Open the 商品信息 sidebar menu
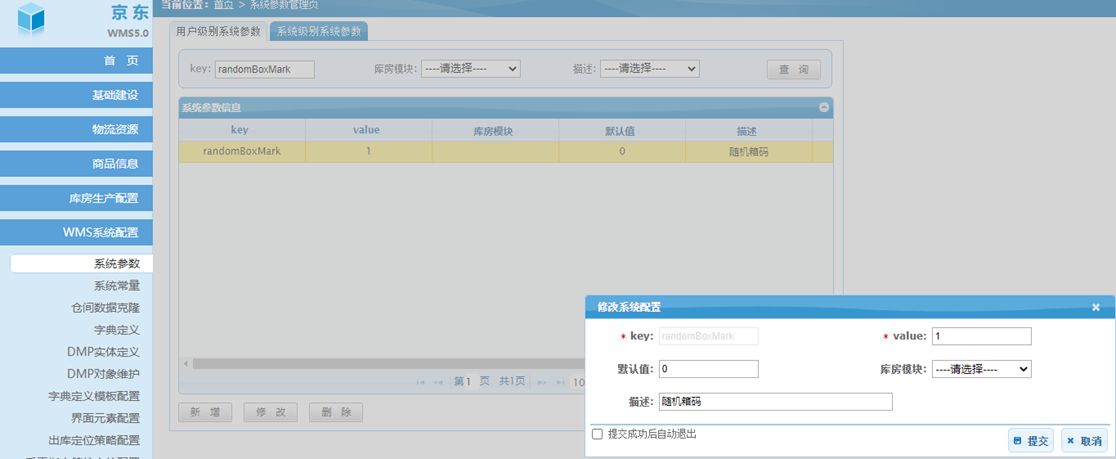Screen dimensions: 1116x459 76,164
